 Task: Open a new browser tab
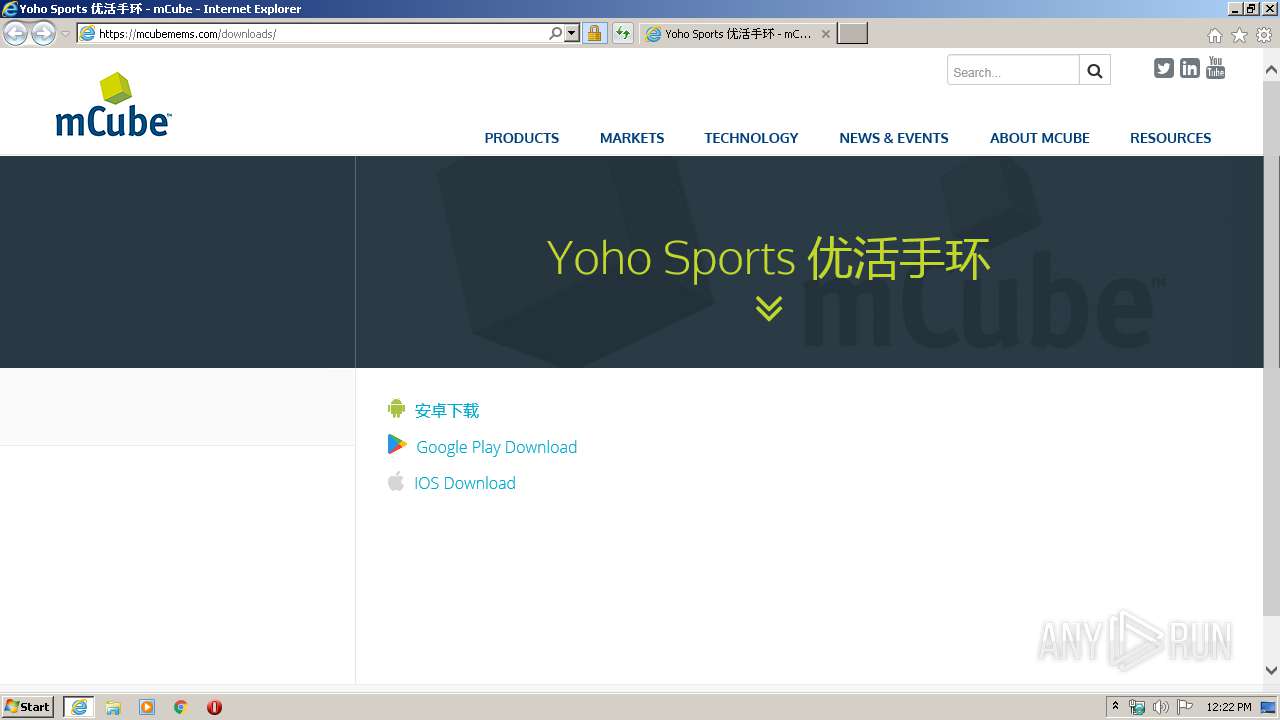coord(852,34)
